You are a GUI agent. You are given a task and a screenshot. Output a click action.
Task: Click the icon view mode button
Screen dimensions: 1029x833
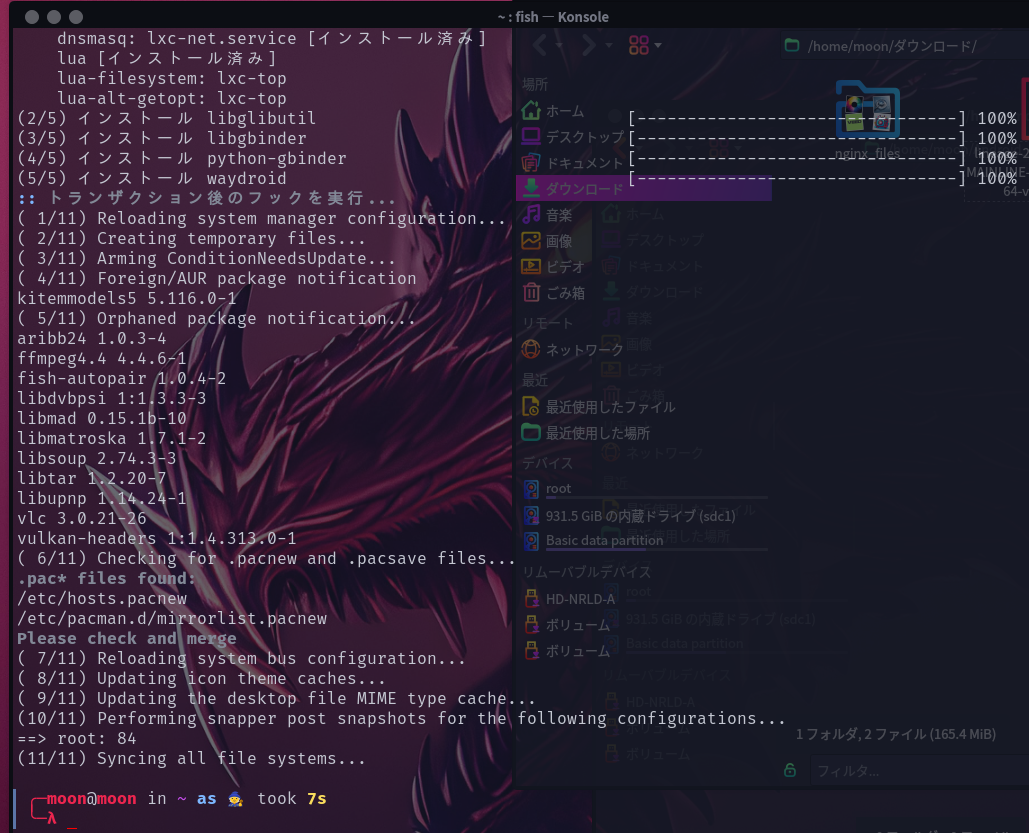[638, 45]
